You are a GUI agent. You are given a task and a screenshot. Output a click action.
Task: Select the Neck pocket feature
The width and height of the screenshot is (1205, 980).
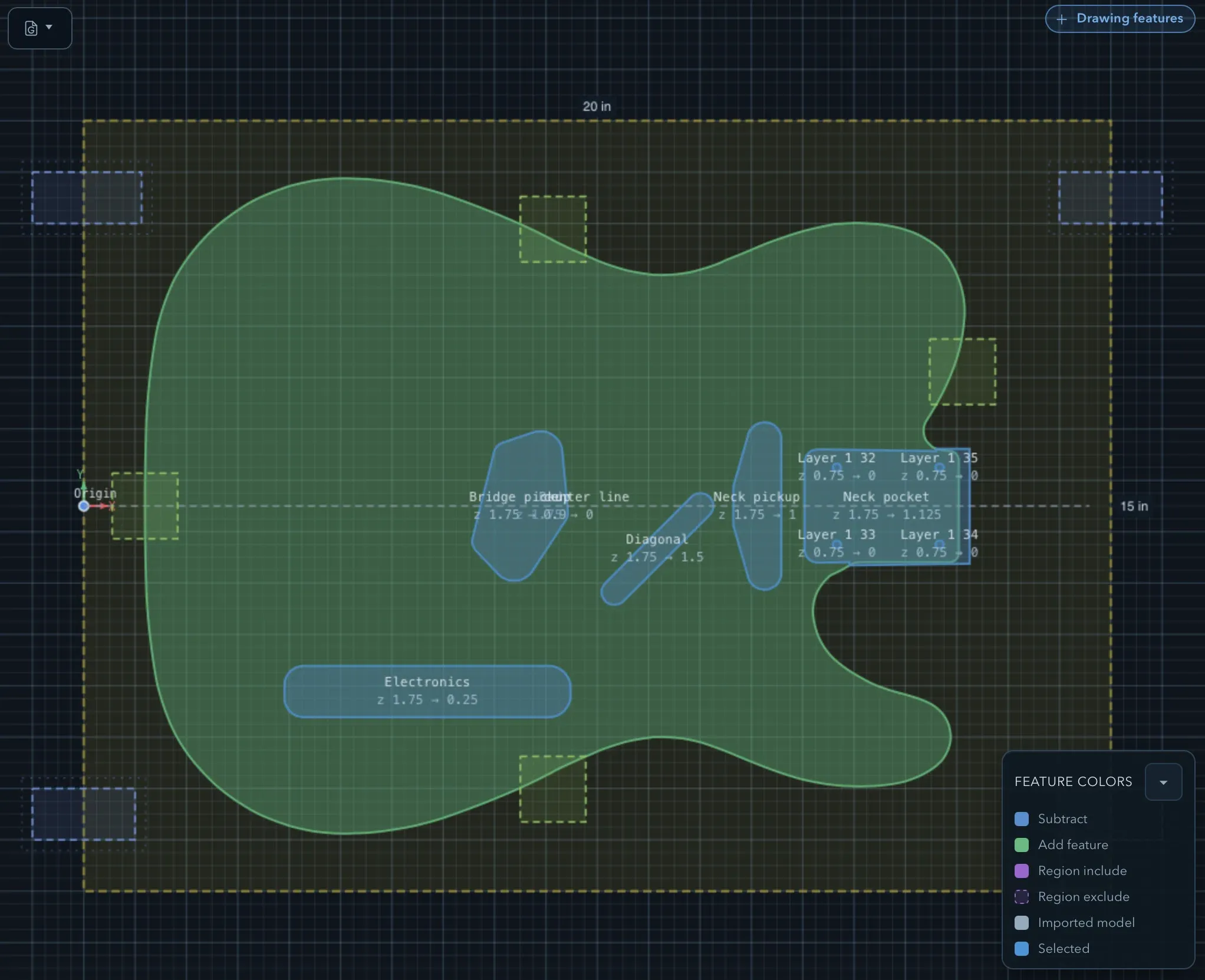coord(886,505)
